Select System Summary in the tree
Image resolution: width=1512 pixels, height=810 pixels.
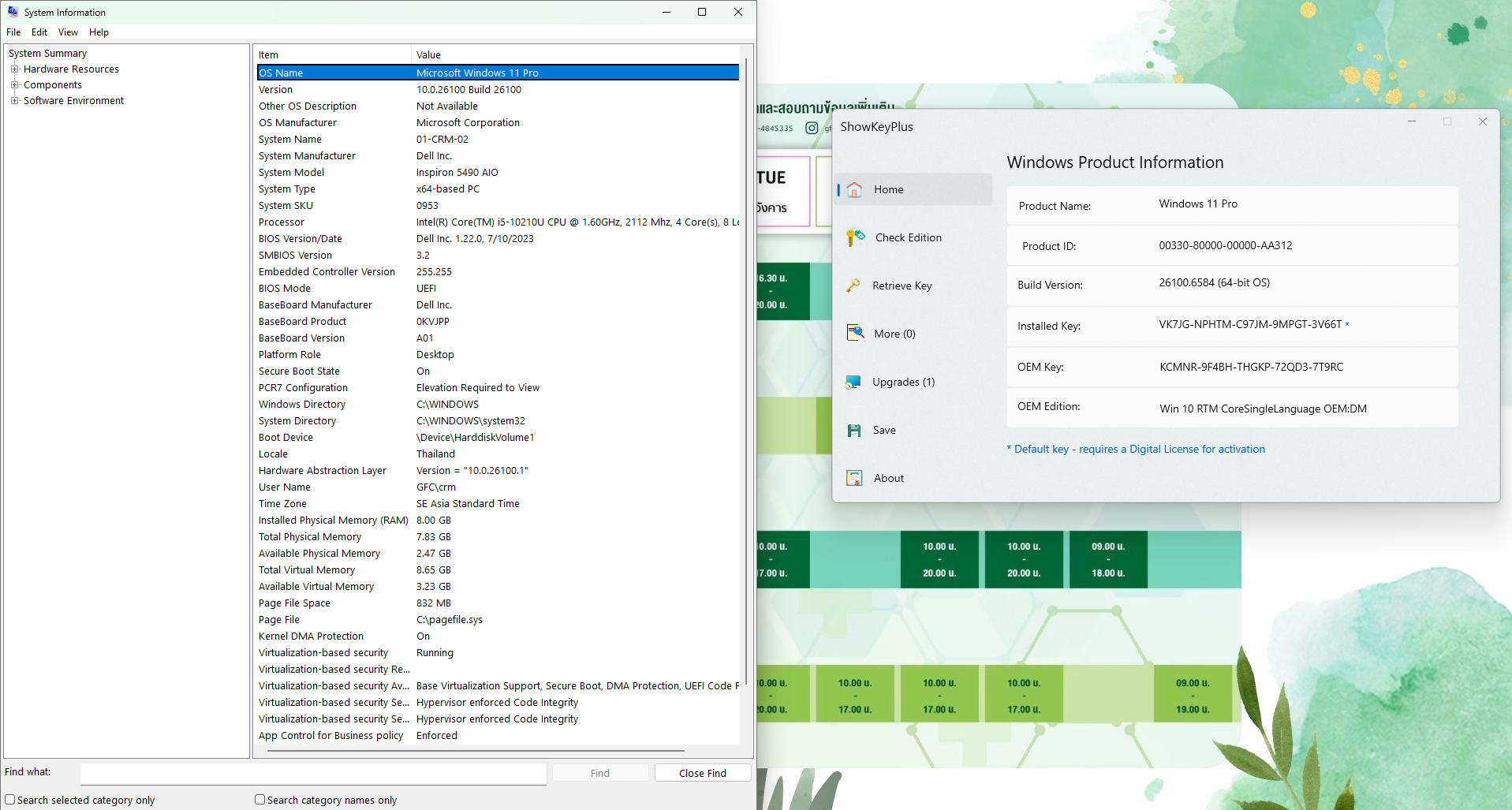point(48,54)
